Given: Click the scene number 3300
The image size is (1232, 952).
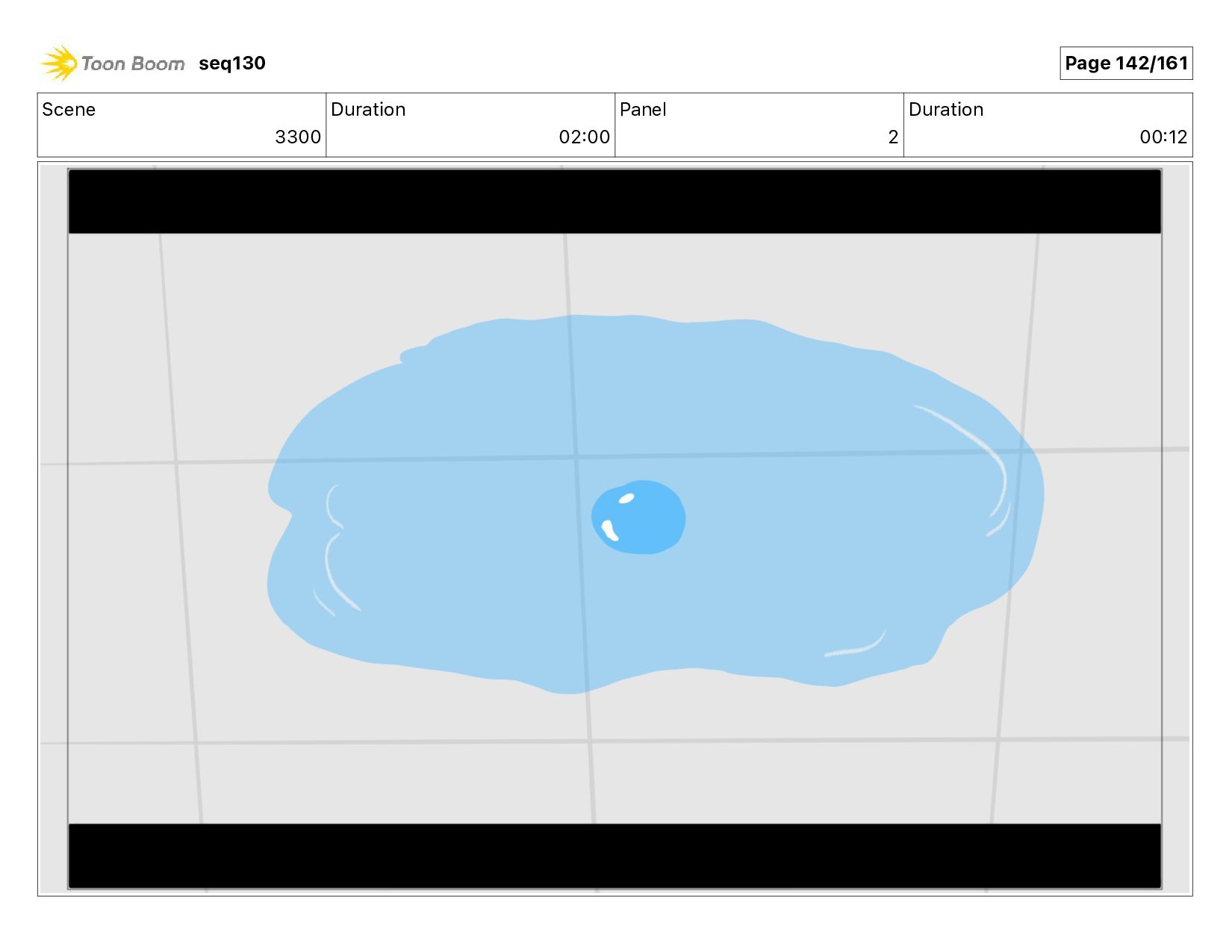Looking at the screenshot, I should [x=298, y=137].
